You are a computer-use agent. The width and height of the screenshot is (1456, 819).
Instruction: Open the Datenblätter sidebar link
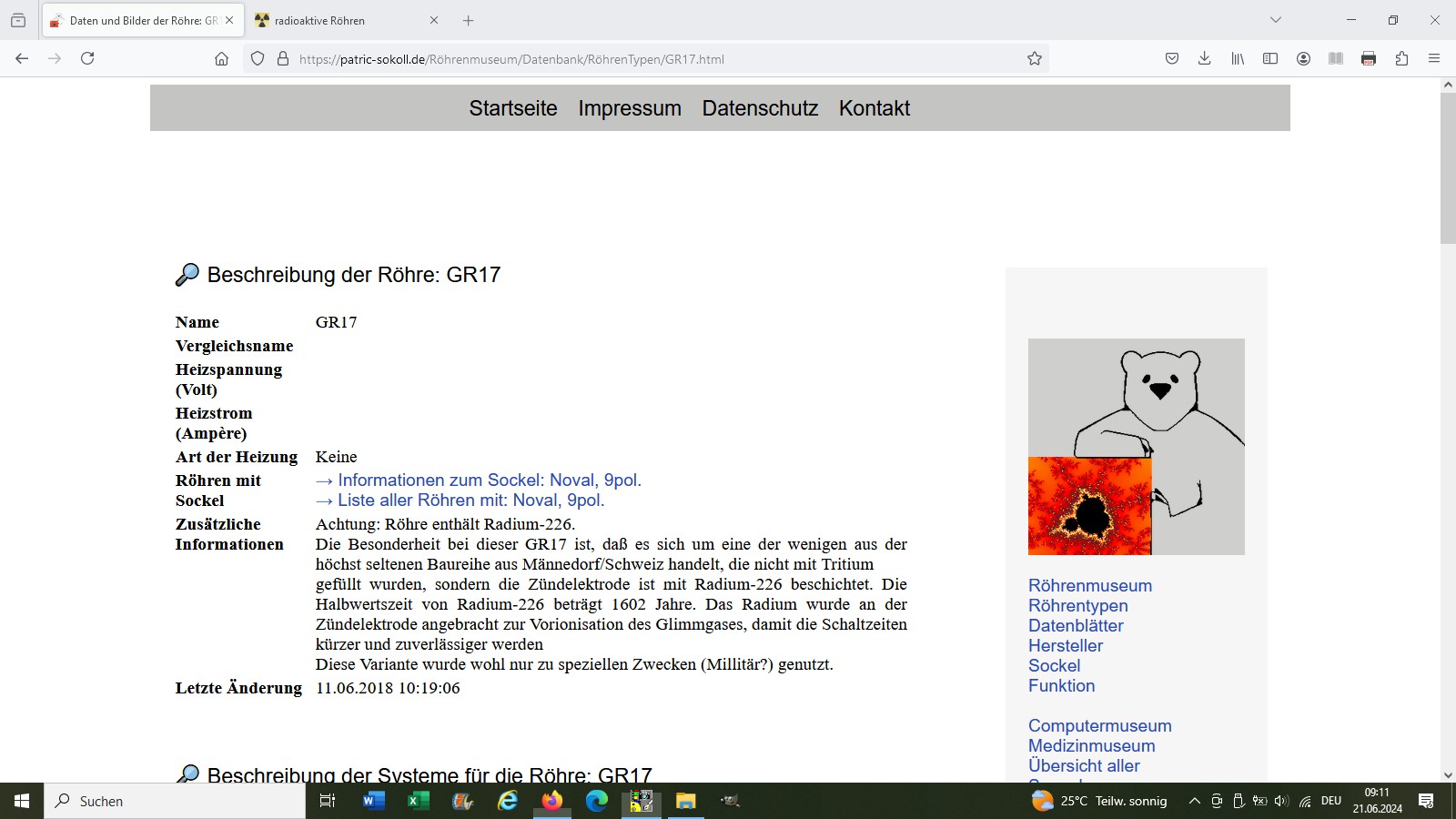[1076, 626]
